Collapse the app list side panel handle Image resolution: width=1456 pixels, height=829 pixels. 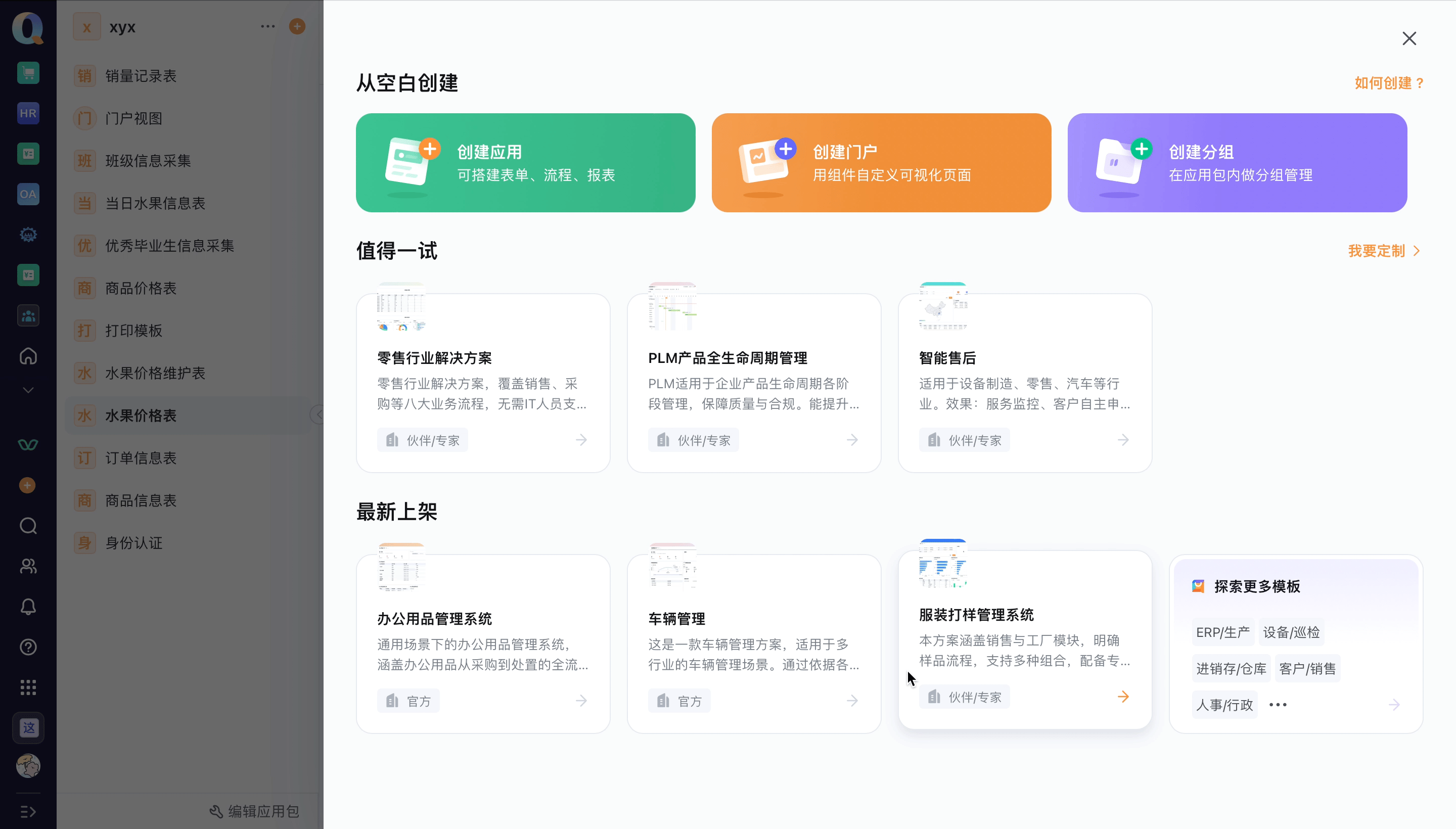(317, 415)
